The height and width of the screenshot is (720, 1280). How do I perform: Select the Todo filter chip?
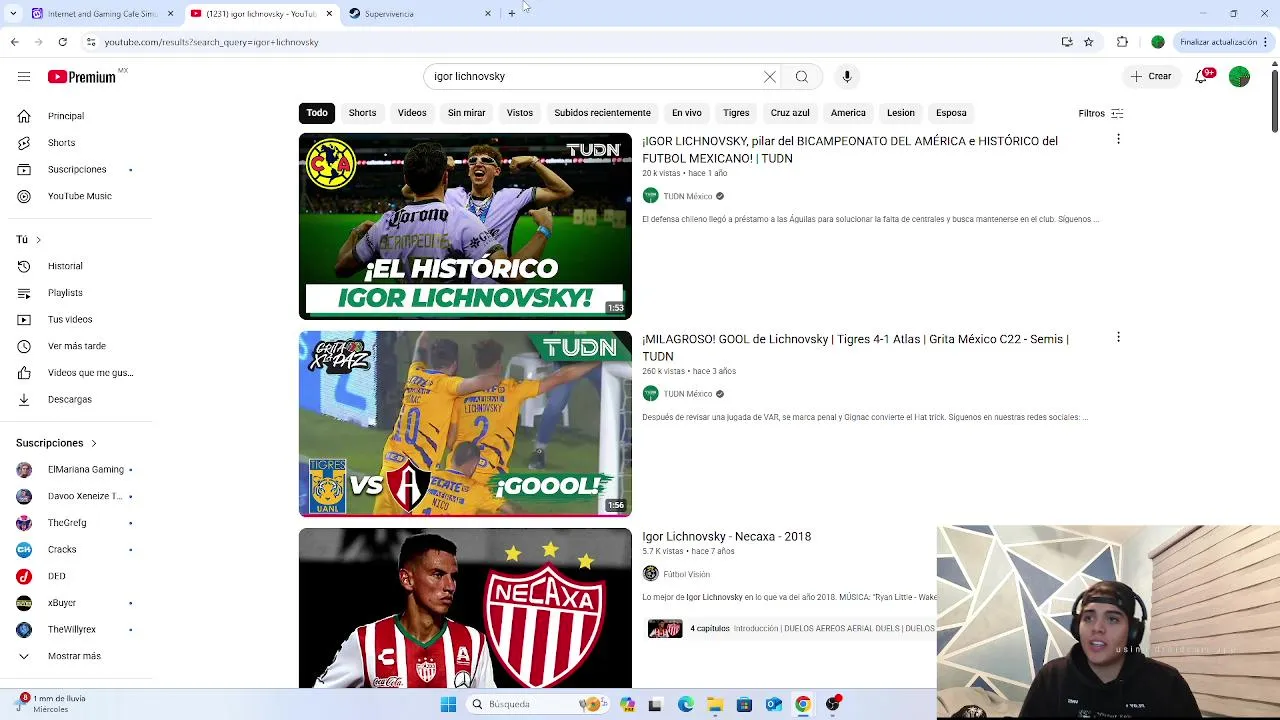coord(317,113)
